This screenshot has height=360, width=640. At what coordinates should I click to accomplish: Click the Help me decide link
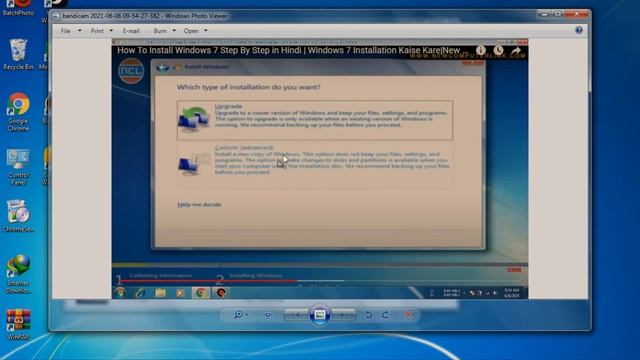point(199,204)
